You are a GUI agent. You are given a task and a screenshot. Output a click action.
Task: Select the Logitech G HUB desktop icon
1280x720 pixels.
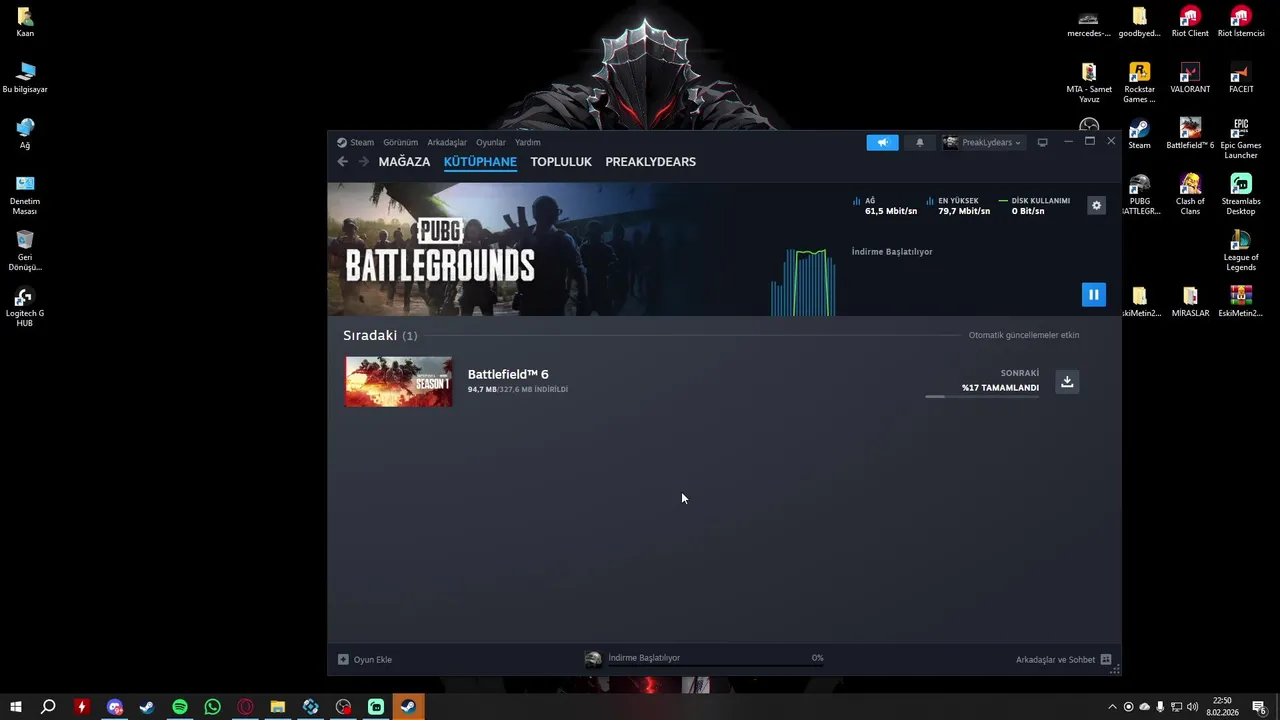click(25, 307)
